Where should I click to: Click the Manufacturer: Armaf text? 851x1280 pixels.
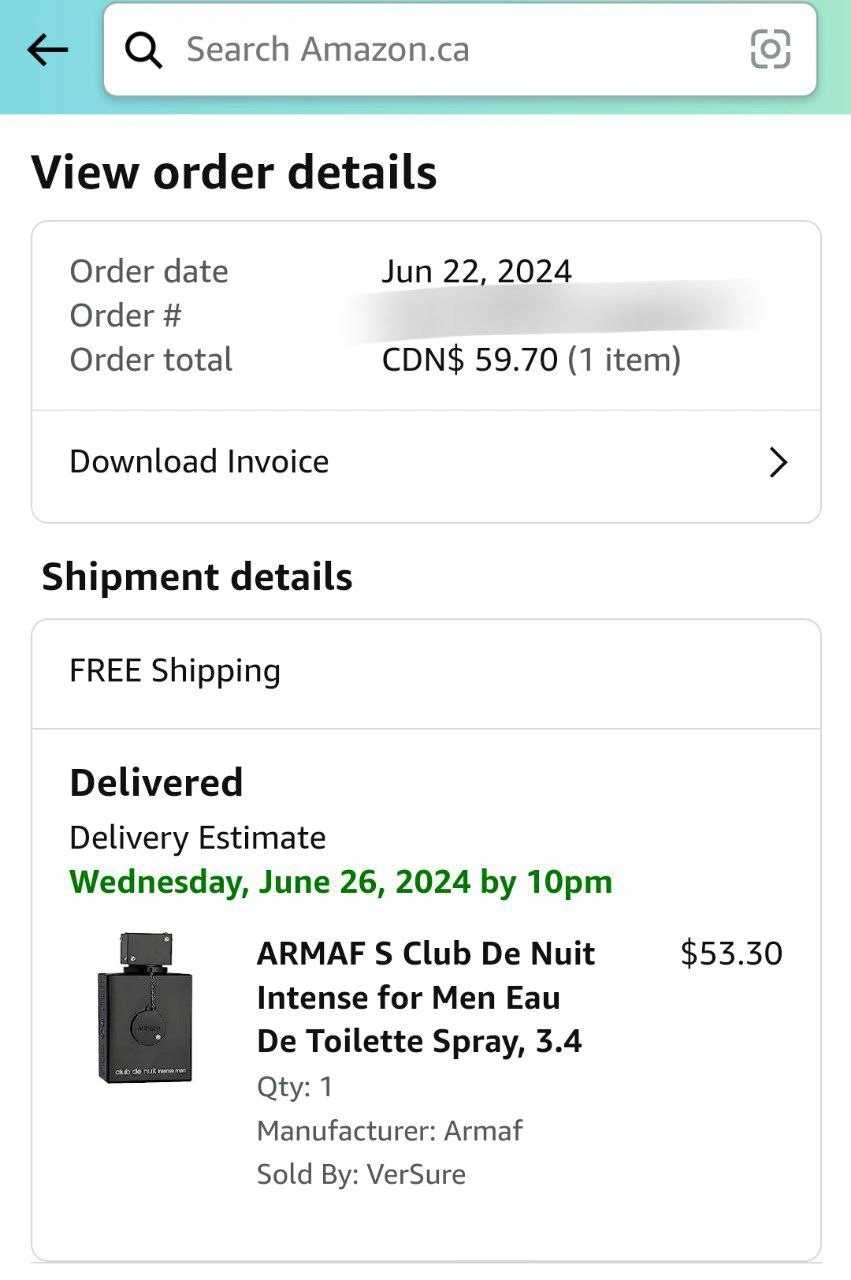389,1130
